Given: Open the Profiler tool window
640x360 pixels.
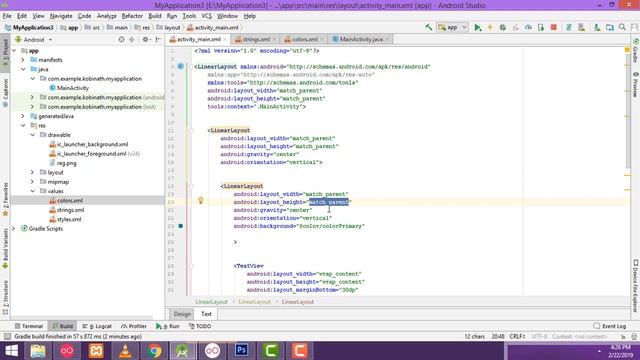Looking at the screenshot, I should pos(134,326).
